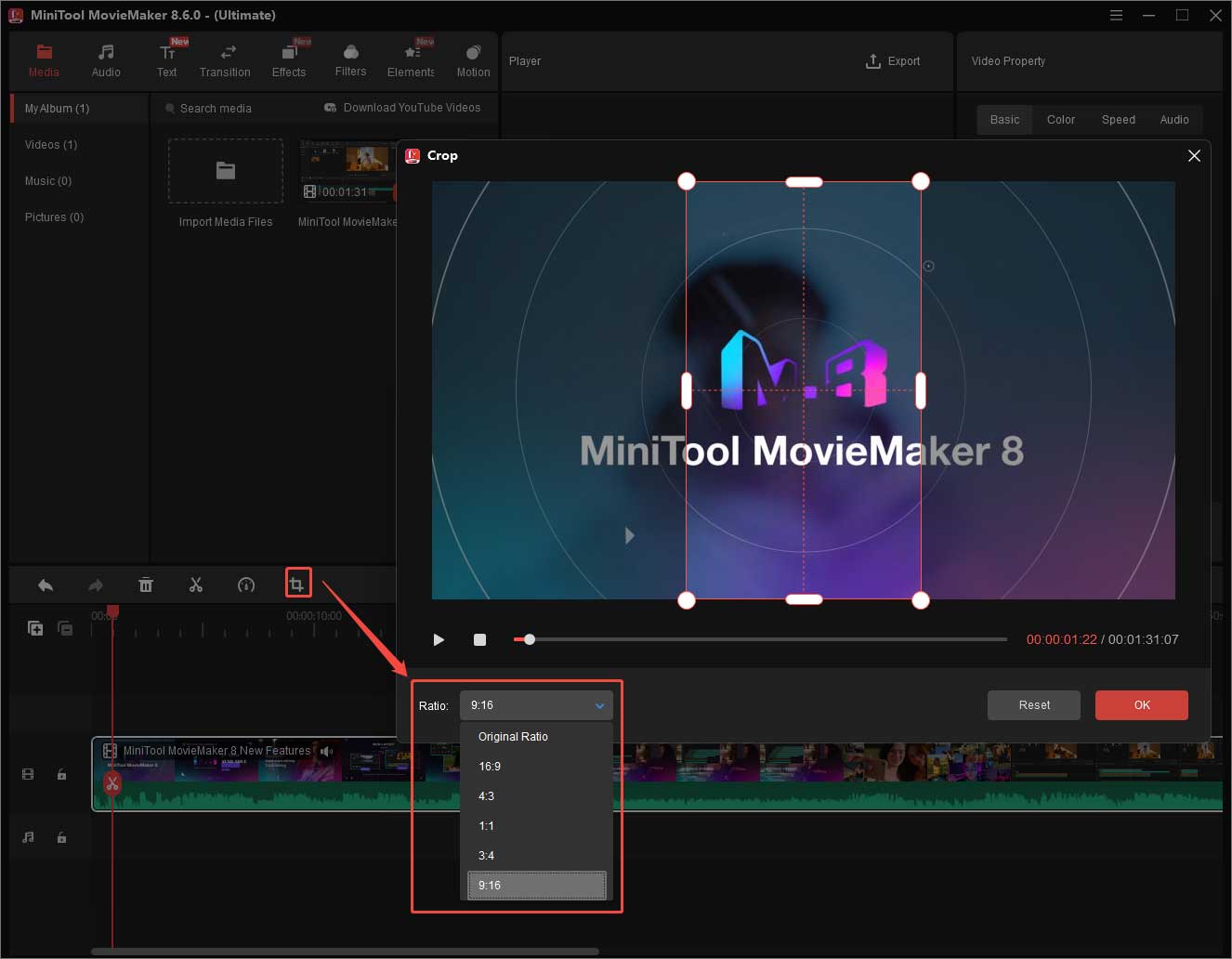
Task: Click the bottom-right crop corner handle
Action: point(921,600)
